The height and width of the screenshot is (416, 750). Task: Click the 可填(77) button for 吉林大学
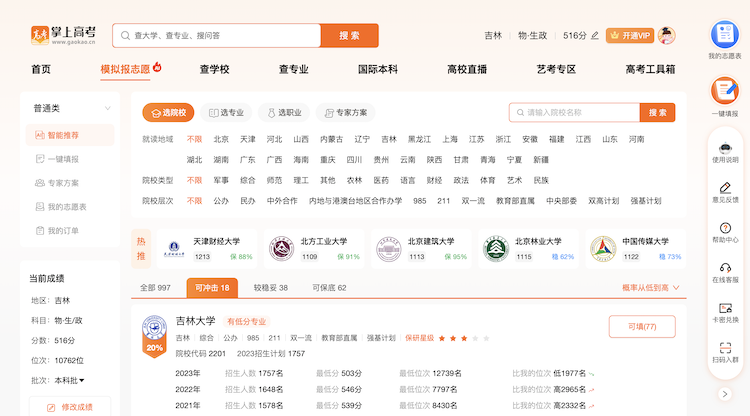[x=642, y=327]
